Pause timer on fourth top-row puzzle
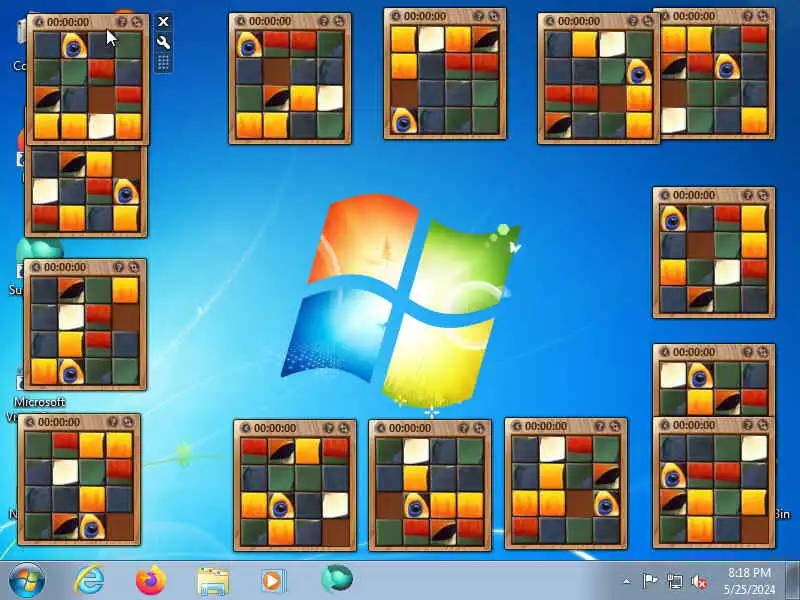The height and width of the screenshot is (600, 800). click(x=550, y=21)
